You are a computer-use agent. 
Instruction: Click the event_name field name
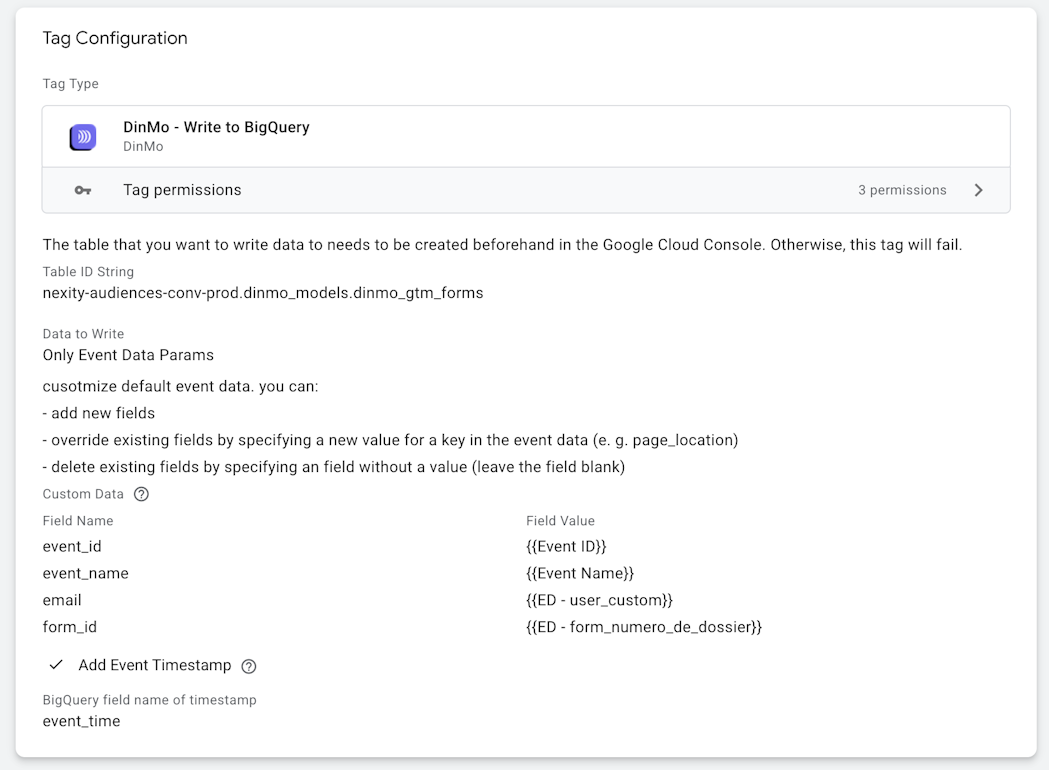click(x=86, y=573)
